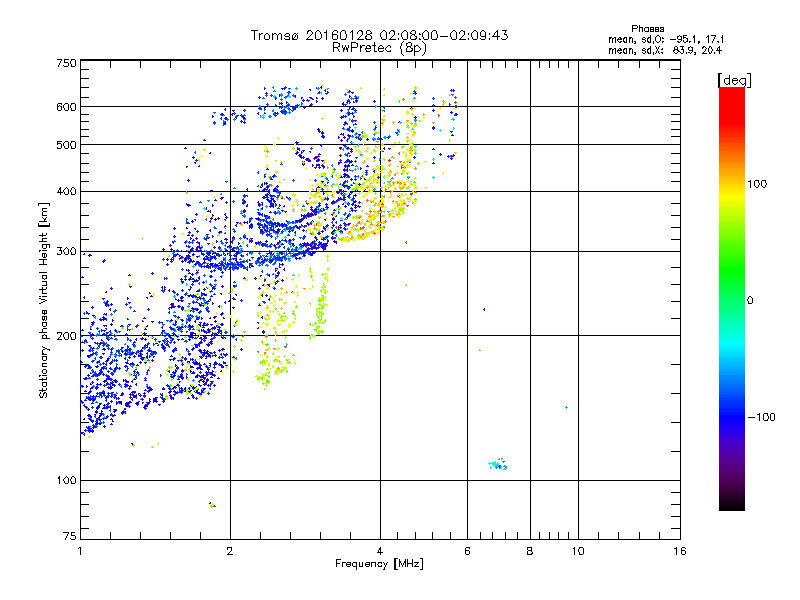This screenshot has width=800, height=600.
Task: Click the y-axis title 'Stationary phase Virtual Height [km]'
Action: [x=43, y=300]
